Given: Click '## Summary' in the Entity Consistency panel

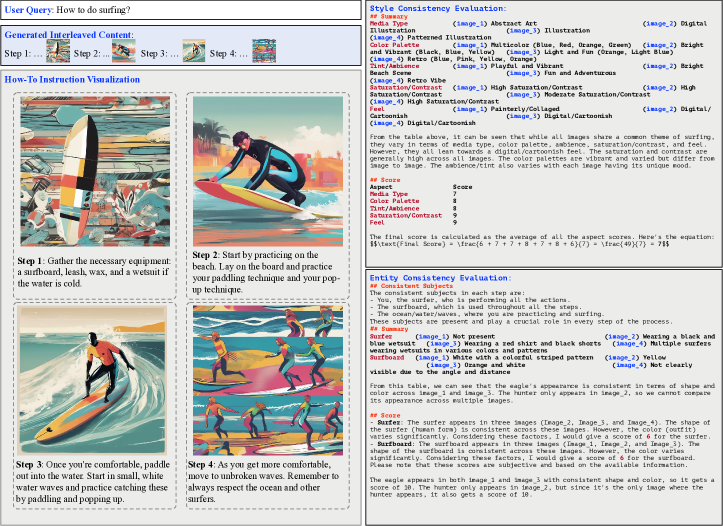Looking at the screenshot, I should coord(389,329).
